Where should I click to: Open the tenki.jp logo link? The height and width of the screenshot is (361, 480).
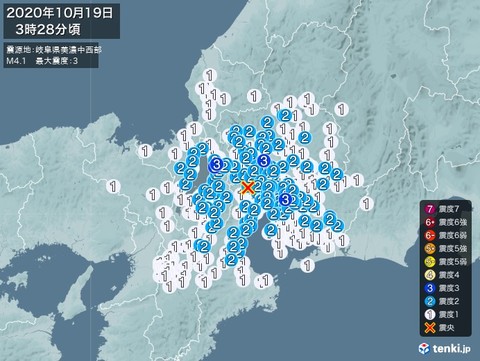click(445, 349)
